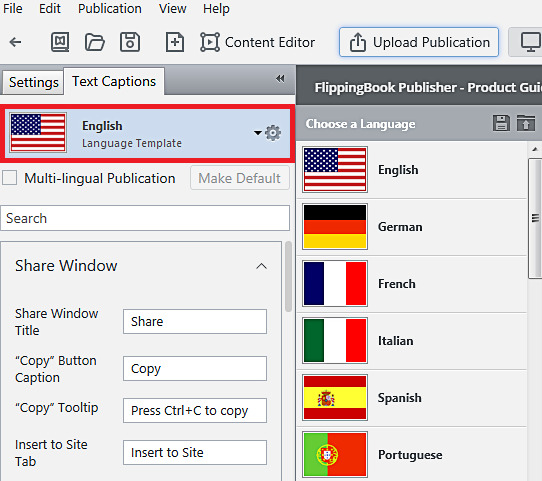The image size is (542, 481).
Task: Click the French flag thumbnail
Action: [x=335, y=284]
